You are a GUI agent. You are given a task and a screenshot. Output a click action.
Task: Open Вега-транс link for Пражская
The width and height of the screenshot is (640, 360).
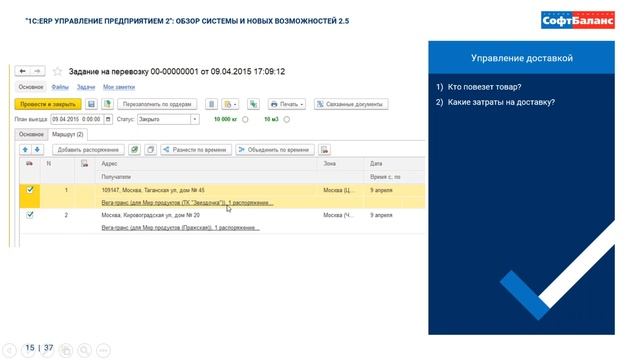point(180,227)
